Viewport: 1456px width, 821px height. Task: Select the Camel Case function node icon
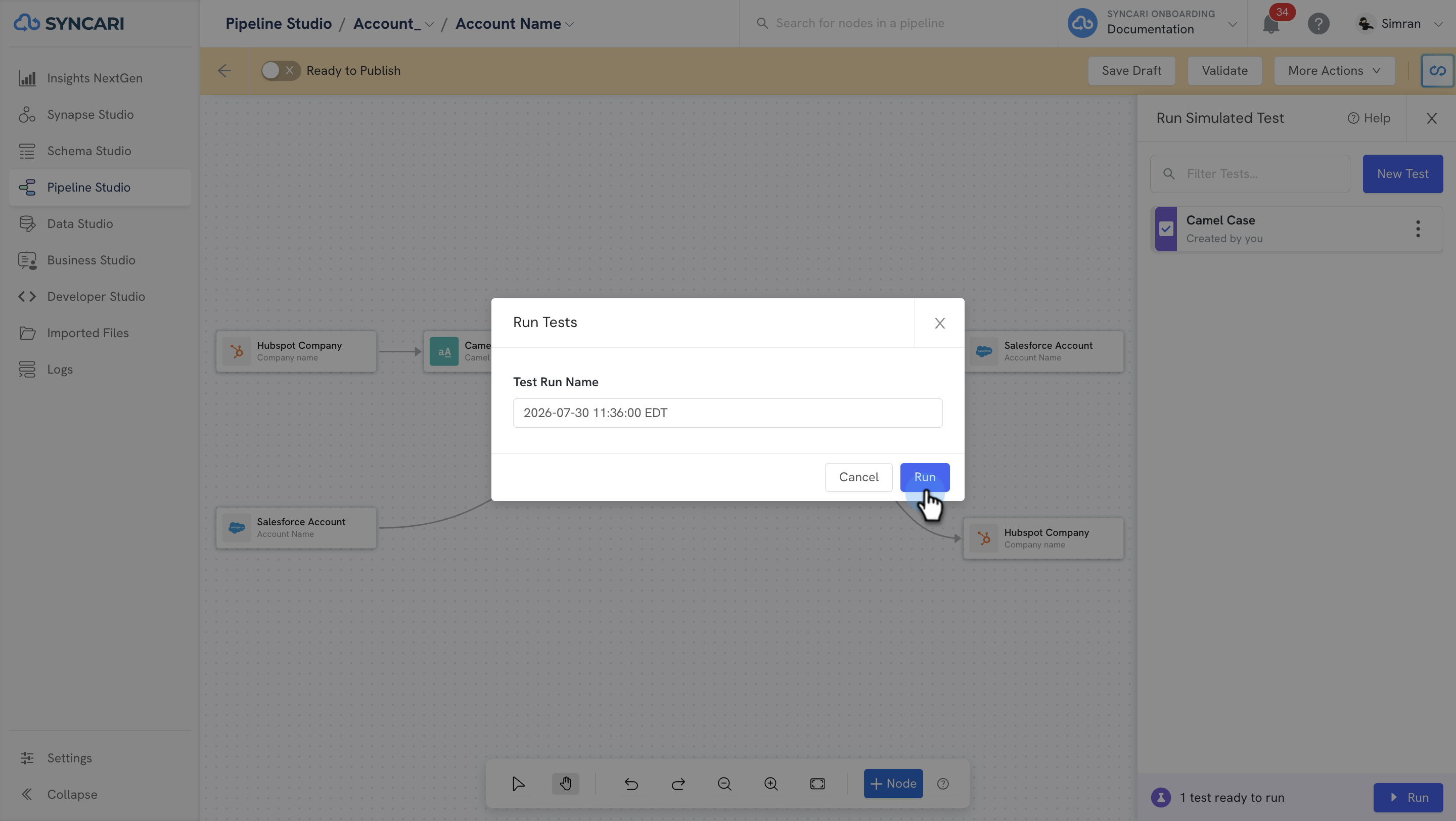pos(444,351)
